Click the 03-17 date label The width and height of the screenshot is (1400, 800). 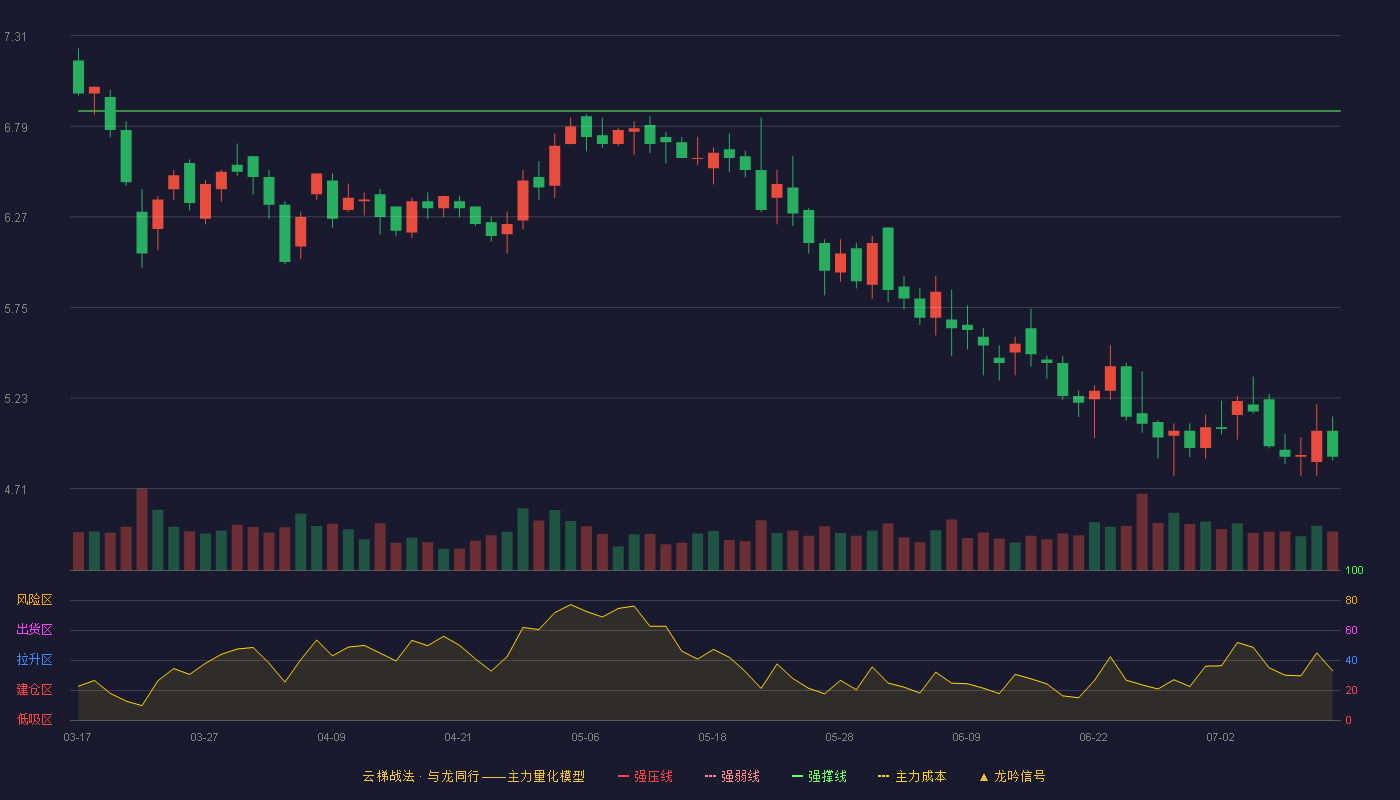77,737
